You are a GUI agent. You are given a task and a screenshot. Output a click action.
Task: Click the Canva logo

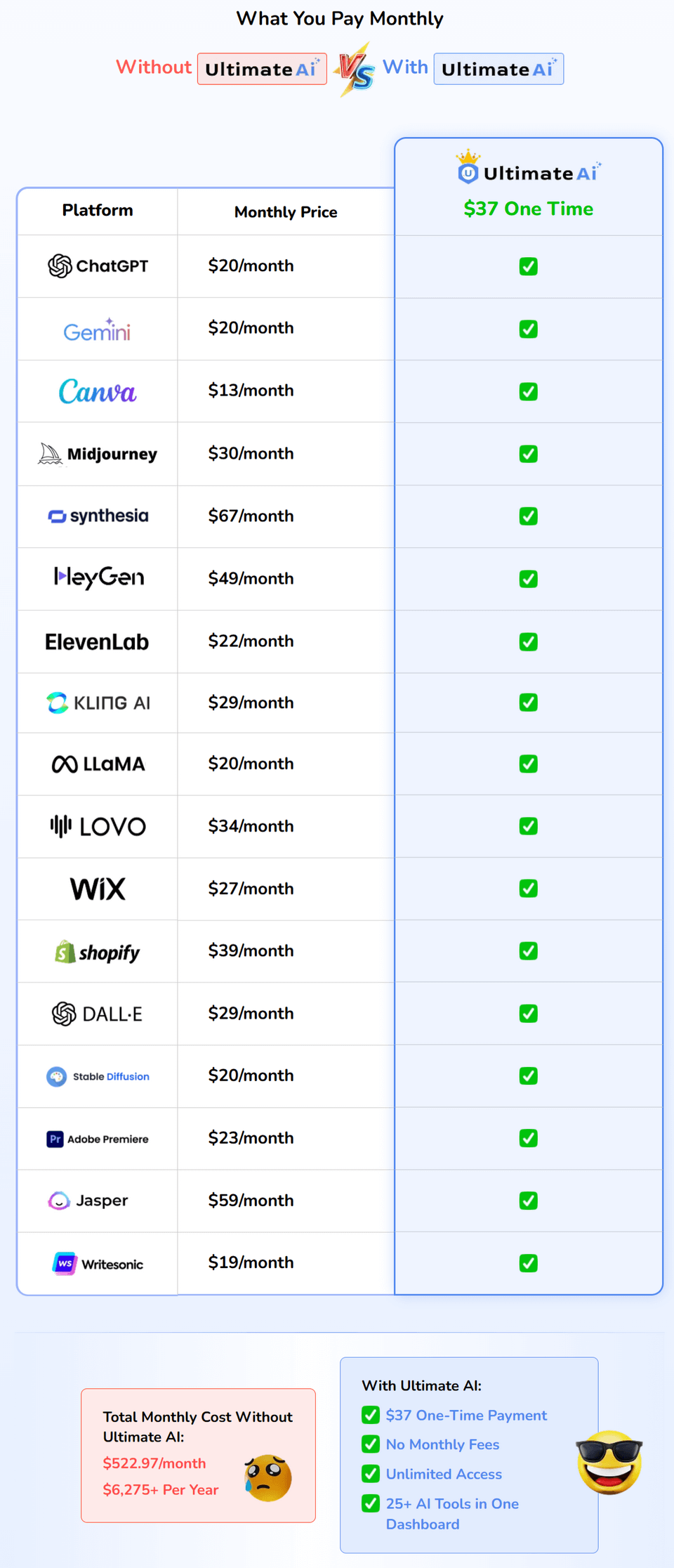pyautogui.click(x=97, y=391)
